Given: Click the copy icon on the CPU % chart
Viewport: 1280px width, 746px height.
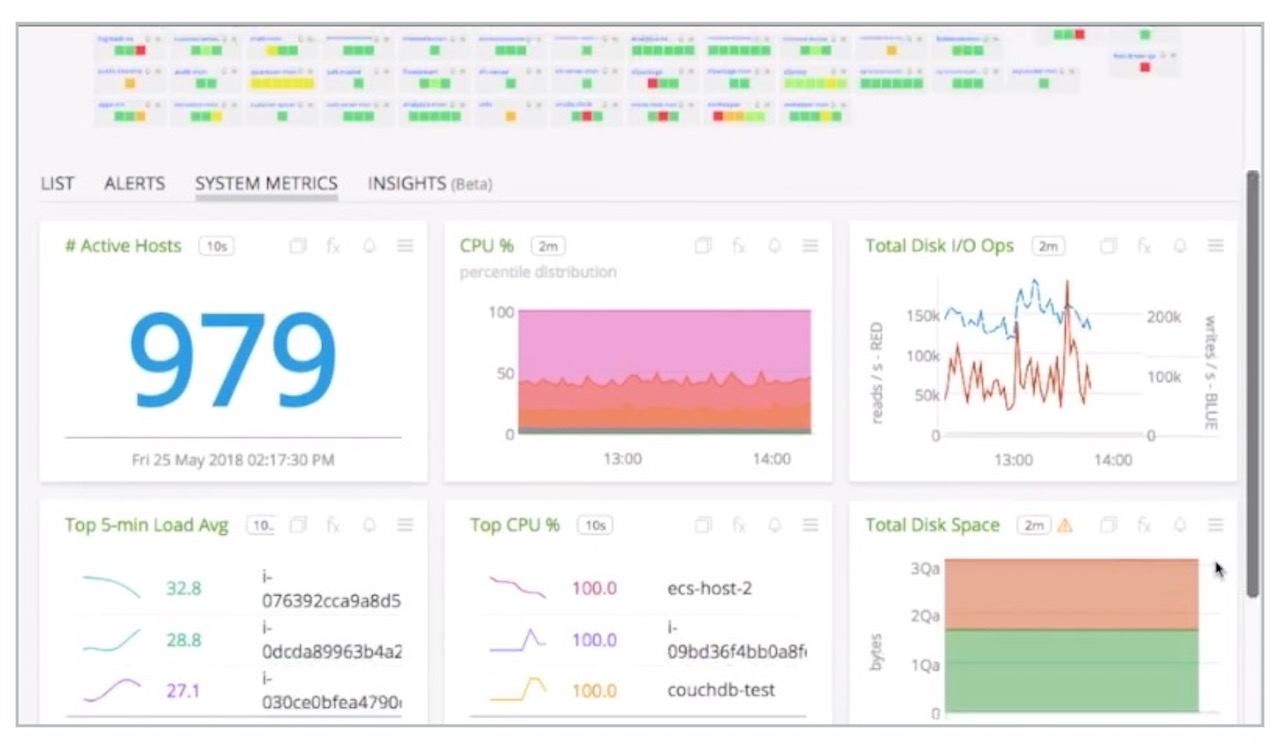Looking at the screenshot, I should [x=702, y=245].
